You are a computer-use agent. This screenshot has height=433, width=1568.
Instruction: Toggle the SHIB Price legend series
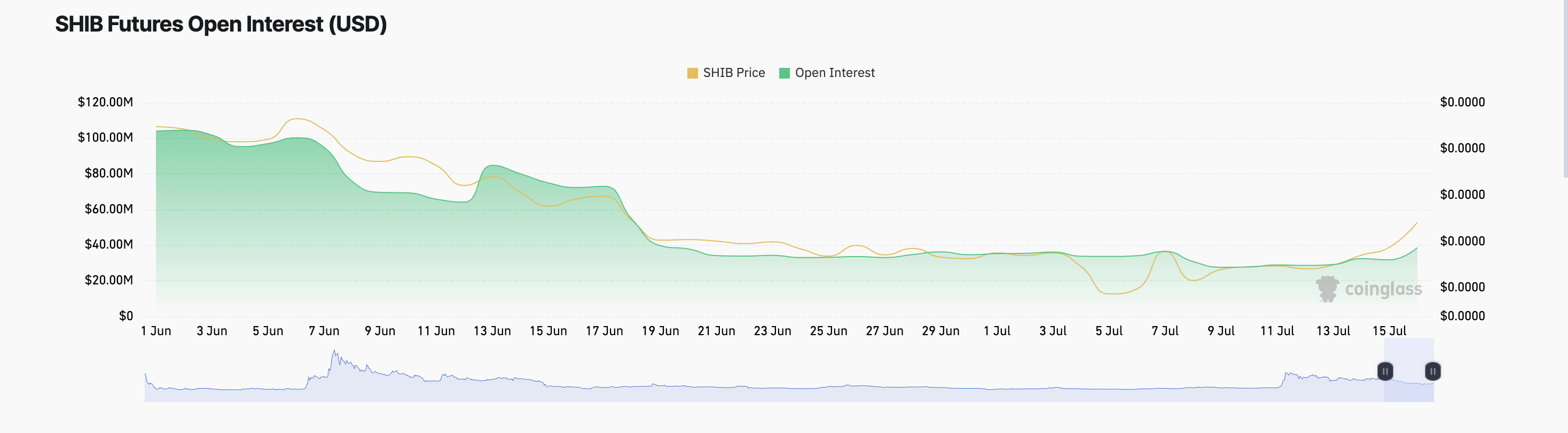click(726, 73)
